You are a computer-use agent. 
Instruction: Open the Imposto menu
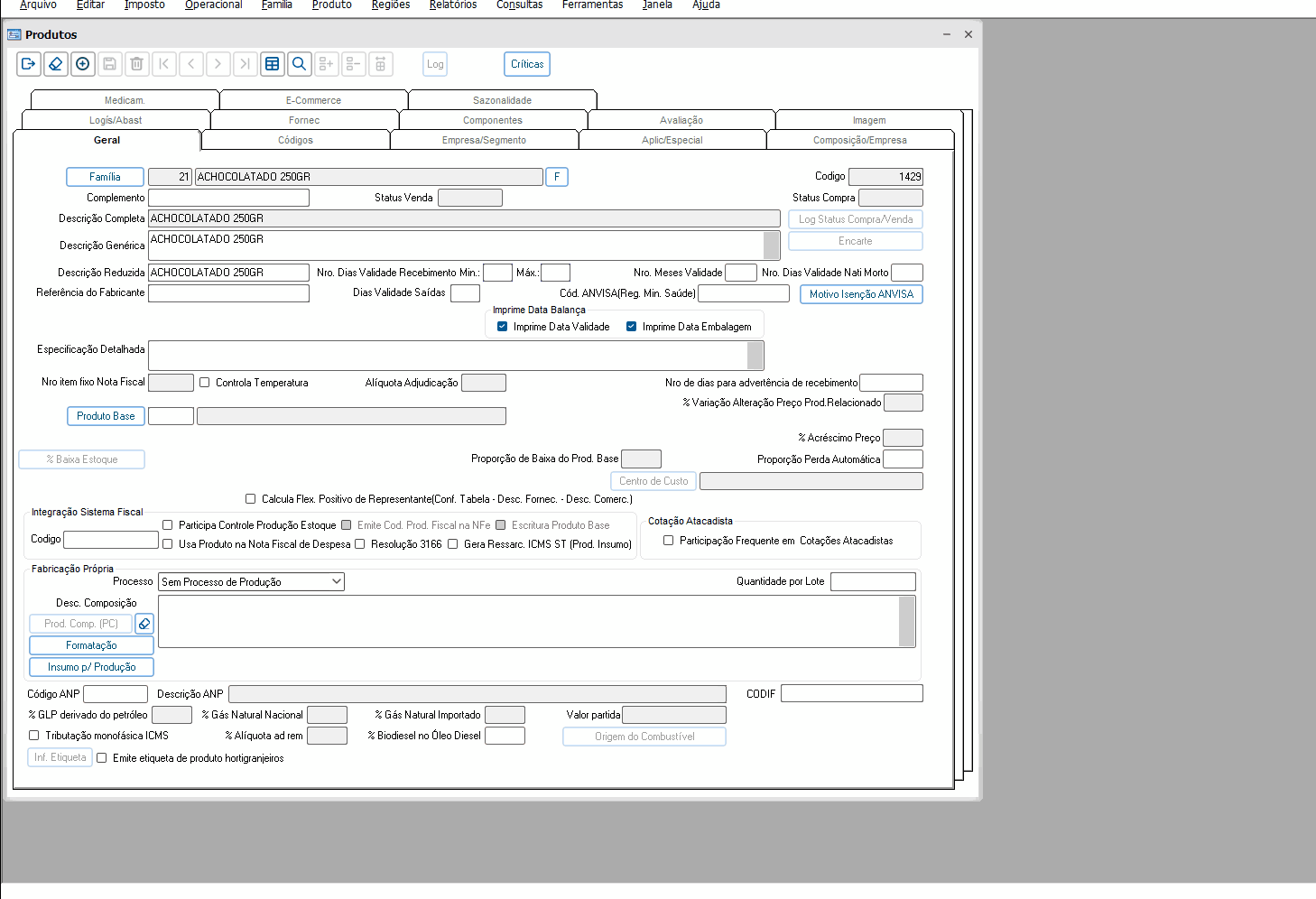coord(144,5)
